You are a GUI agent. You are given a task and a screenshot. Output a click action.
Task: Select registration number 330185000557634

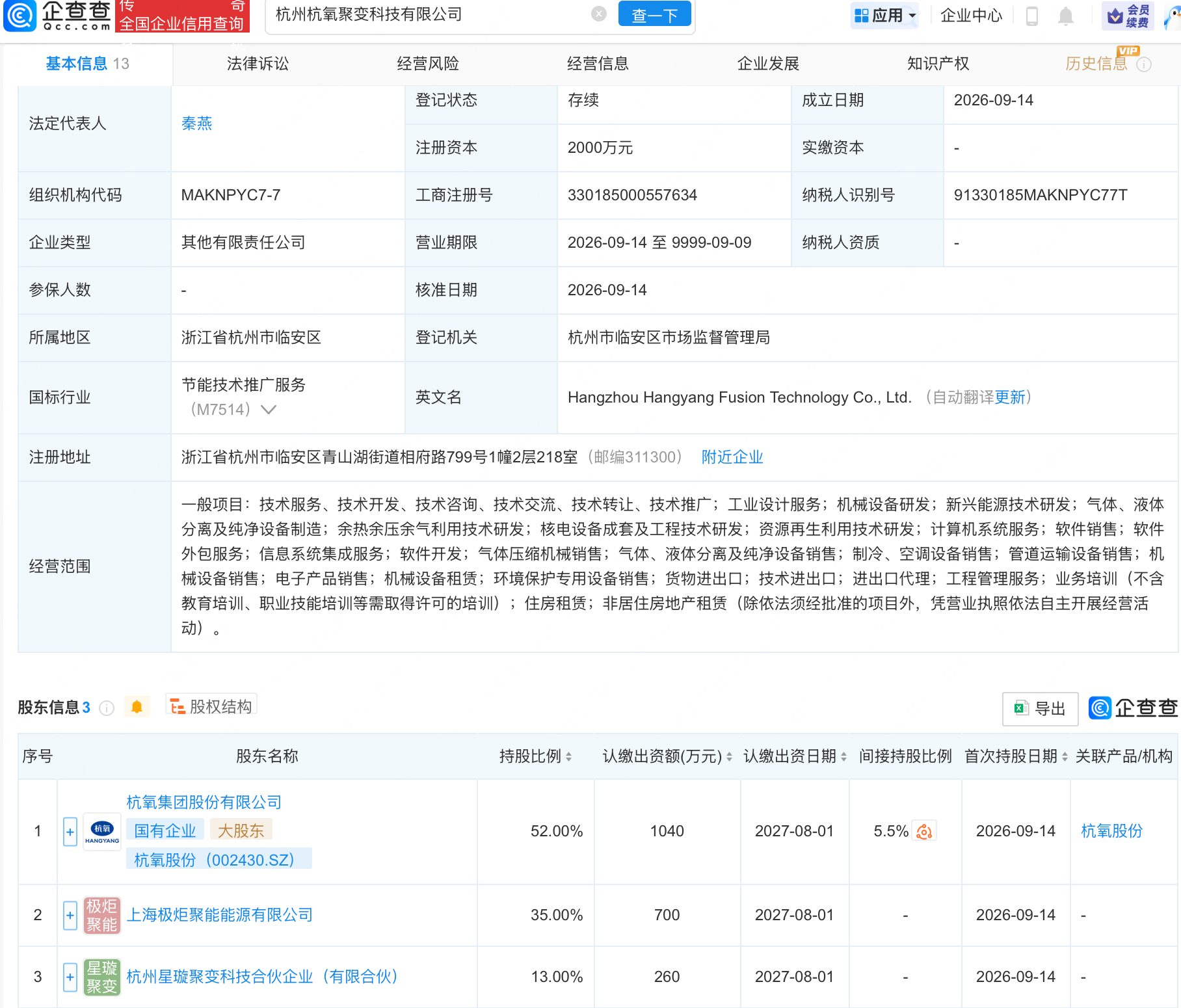[632, 195]
